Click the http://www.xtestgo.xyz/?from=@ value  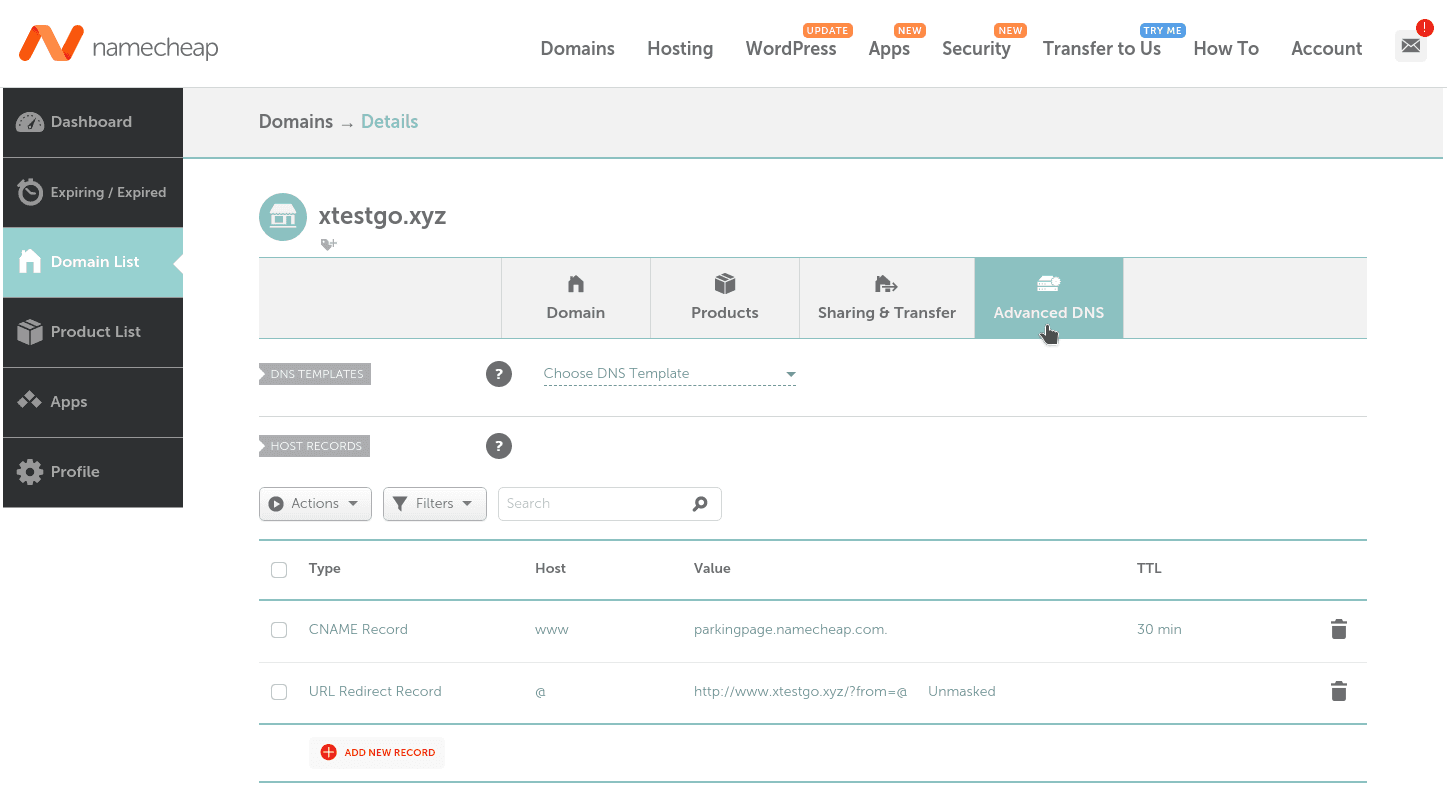800,692
